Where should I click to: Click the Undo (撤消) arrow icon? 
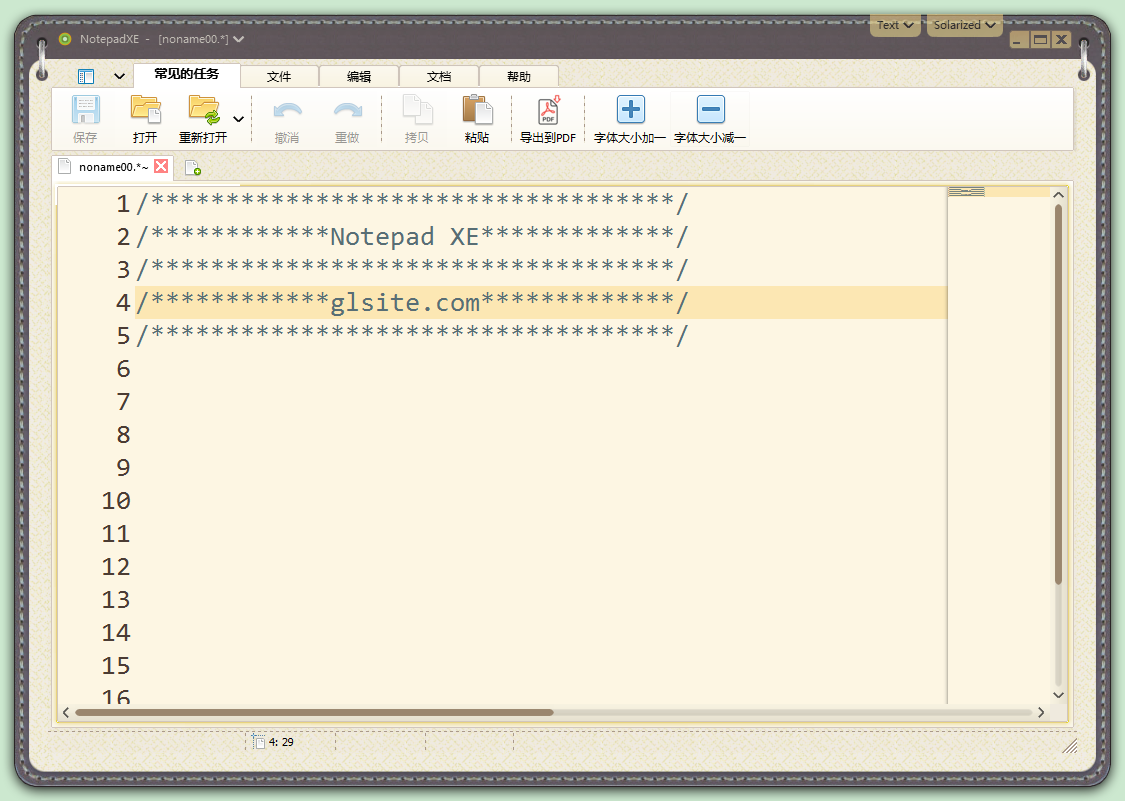pos(287,110)
